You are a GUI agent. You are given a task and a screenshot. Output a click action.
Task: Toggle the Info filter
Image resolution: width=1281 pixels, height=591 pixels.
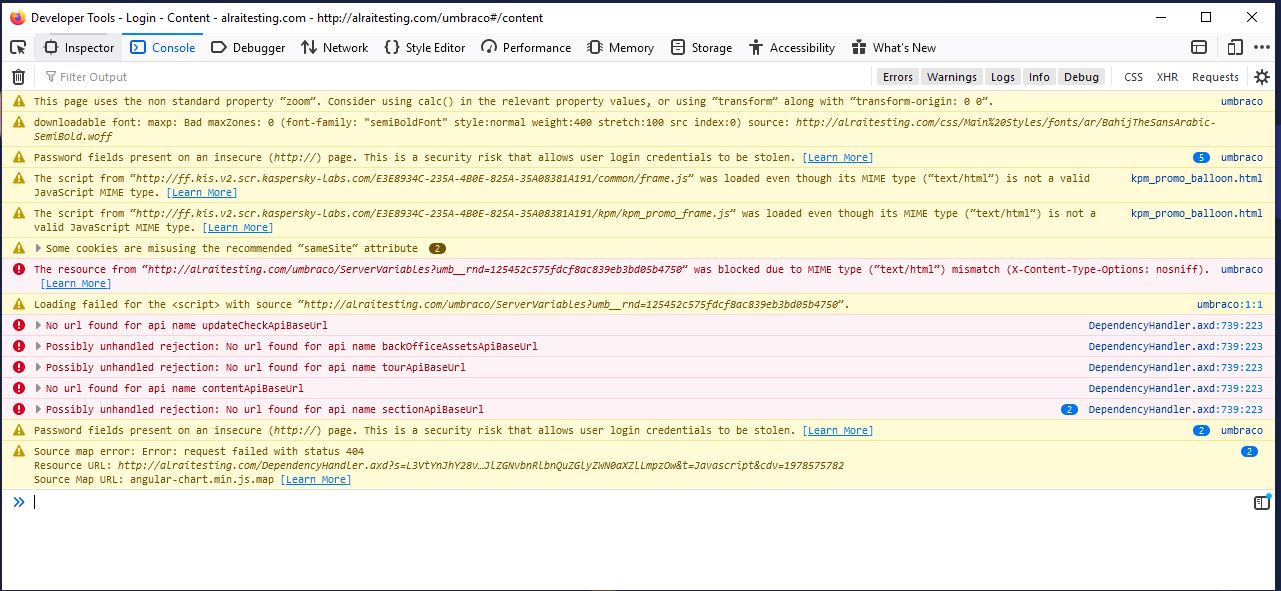point(1039,77)
